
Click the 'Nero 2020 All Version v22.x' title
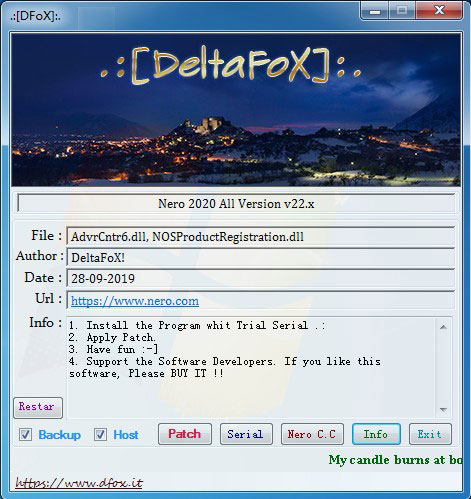(x=236, y=204)
